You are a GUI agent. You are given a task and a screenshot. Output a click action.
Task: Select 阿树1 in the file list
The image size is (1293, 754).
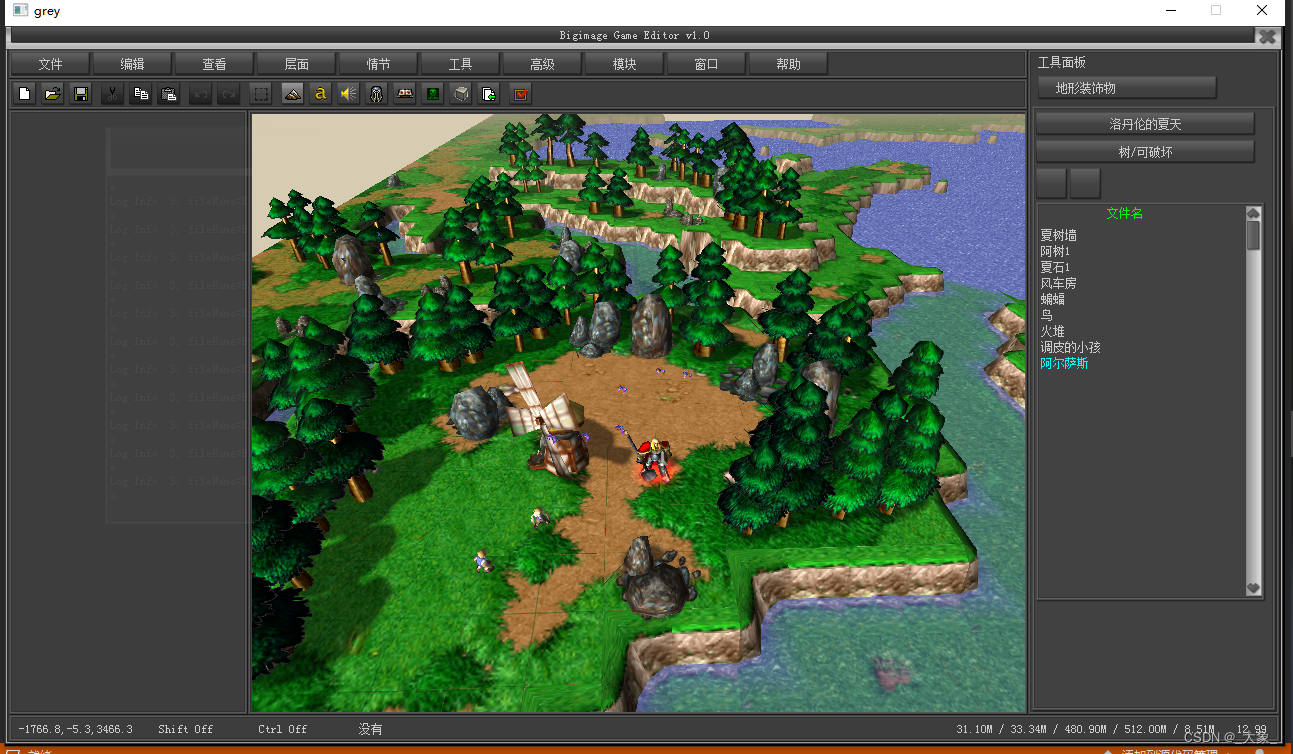1055,251
